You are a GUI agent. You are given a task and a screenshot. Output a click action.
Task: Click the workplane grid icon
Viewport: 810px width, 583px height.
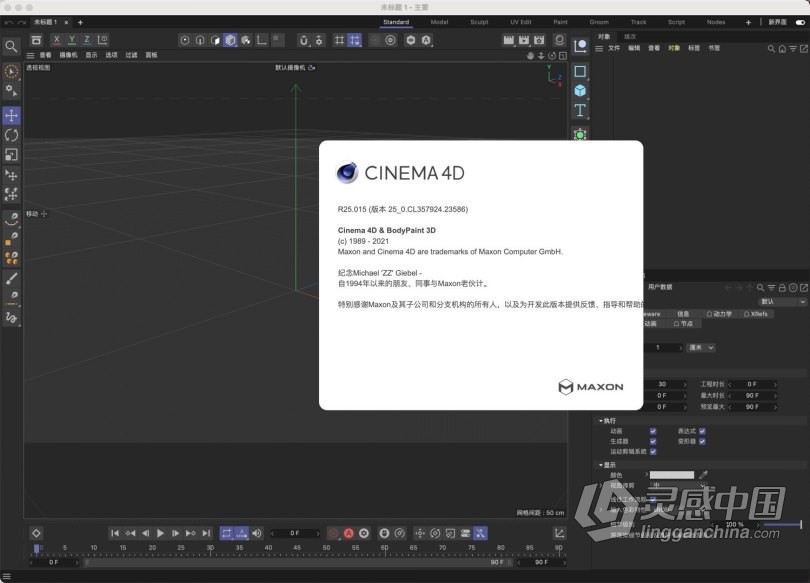coord(339,40)
